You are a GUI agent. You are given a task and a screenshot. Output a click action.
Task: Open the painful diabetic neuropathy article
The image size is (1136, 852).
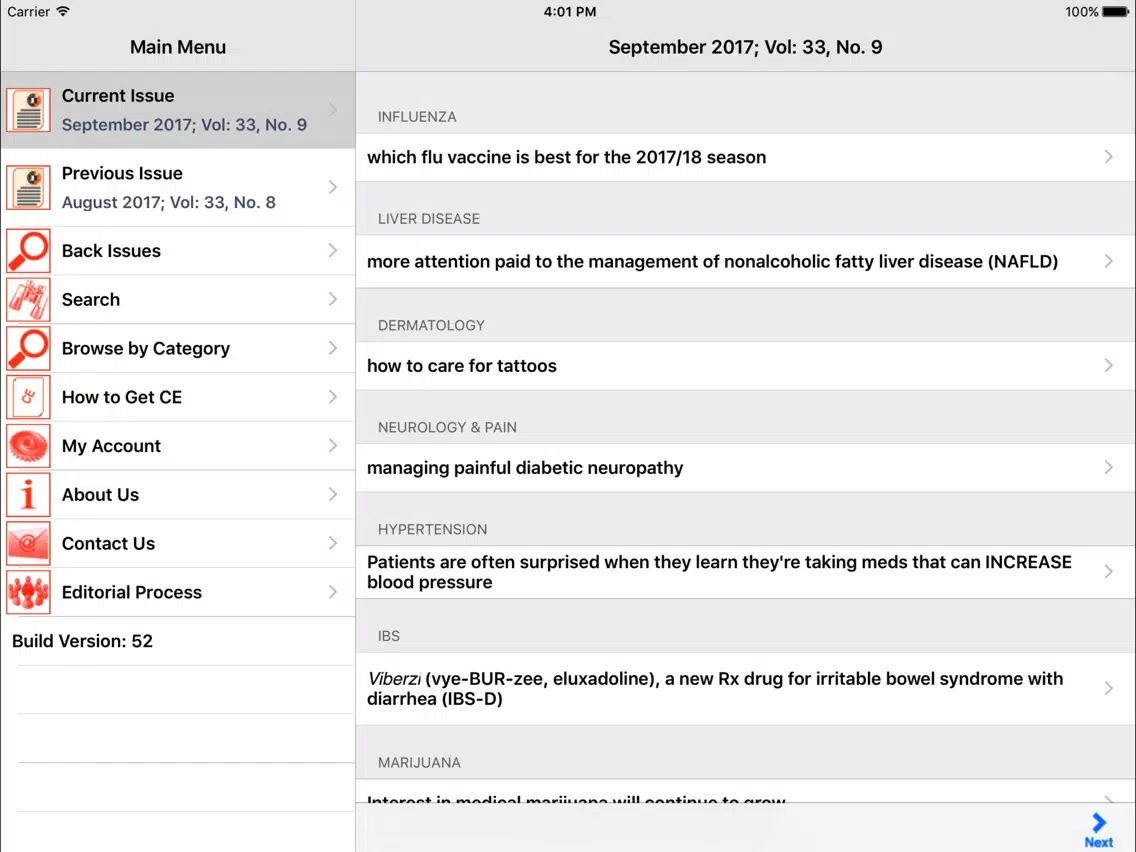746,468
